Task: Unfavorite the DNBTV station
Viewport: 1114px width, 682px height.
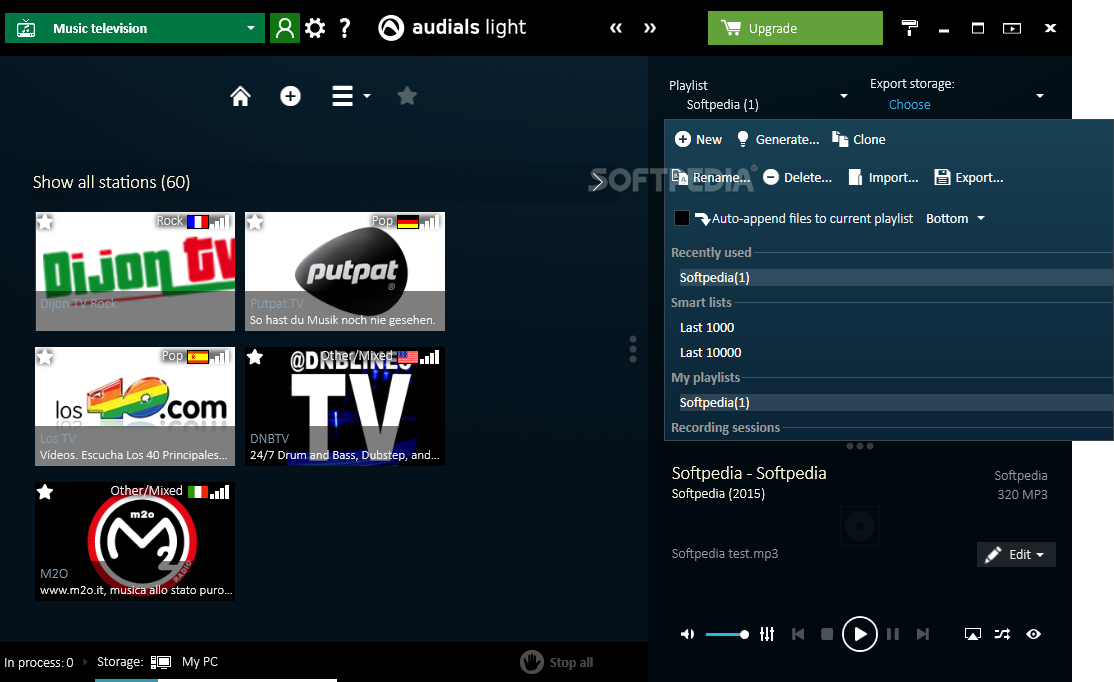Action: (254, 357)
